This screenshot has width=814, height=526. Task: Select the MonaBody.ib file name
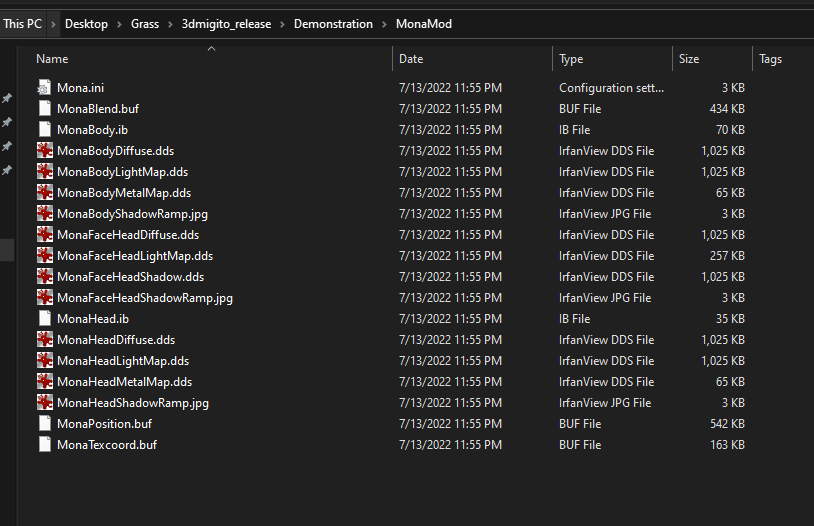pos(92,130)
